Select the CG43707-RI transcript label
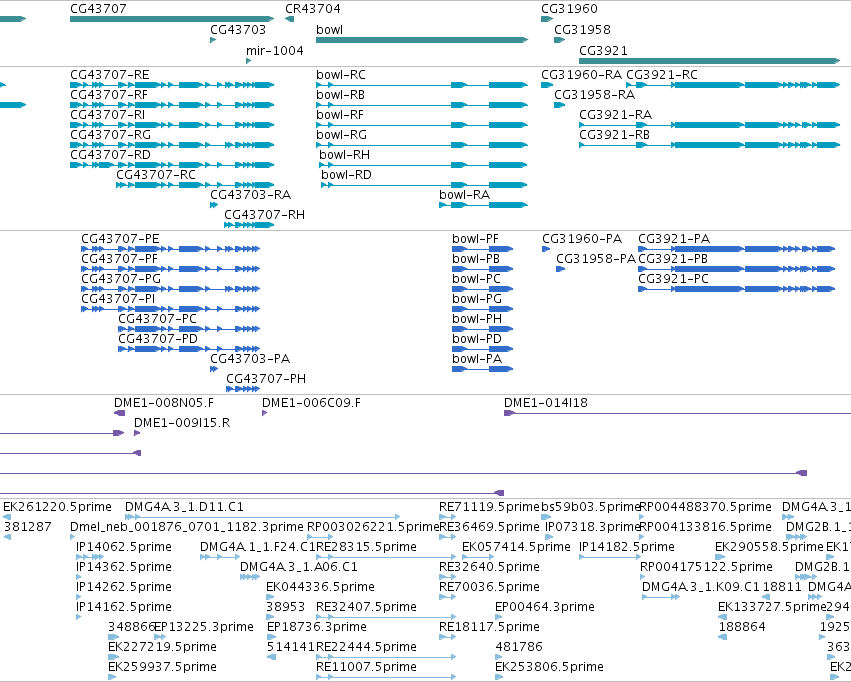This screenshot has width=851, height=682. point(107,115)
